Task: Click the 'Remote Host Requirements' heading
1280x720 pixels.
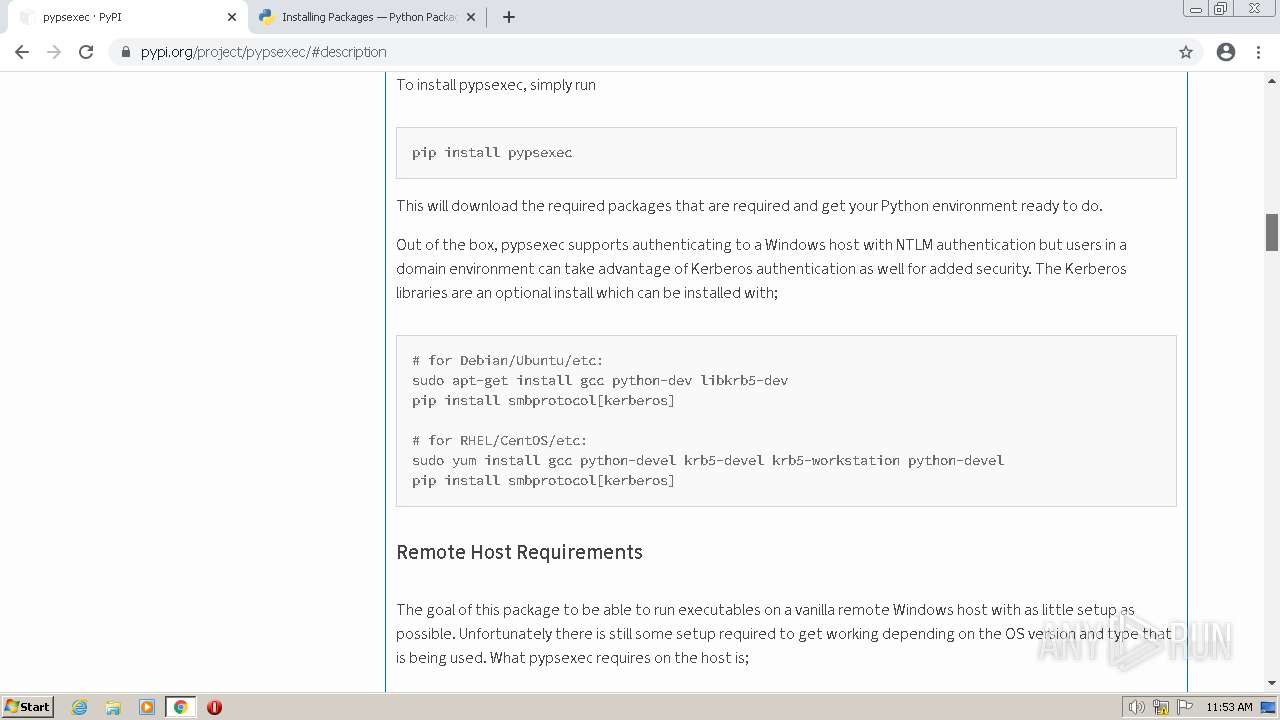Action: (x=519, y=552)
